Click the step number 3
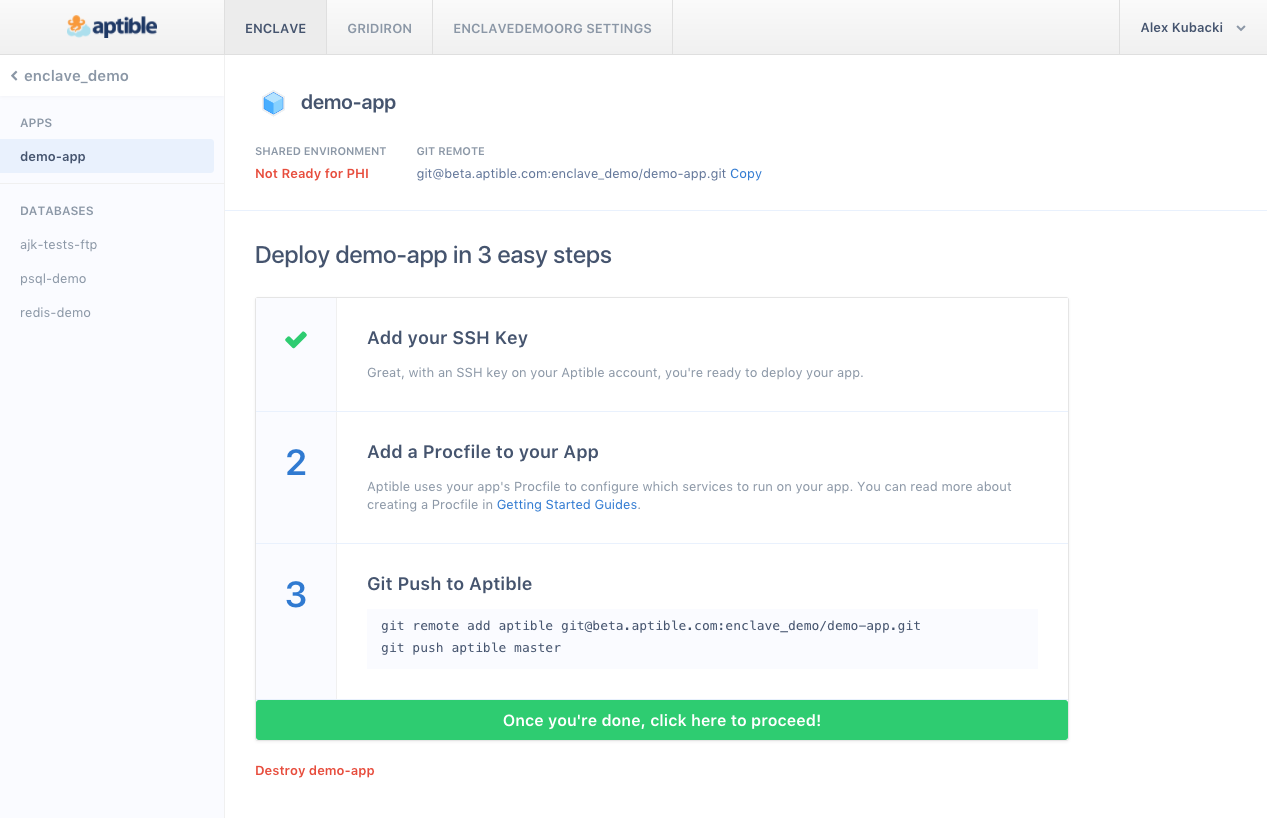1267x818 pixels. pyautogui.click(x=296, y=595)
